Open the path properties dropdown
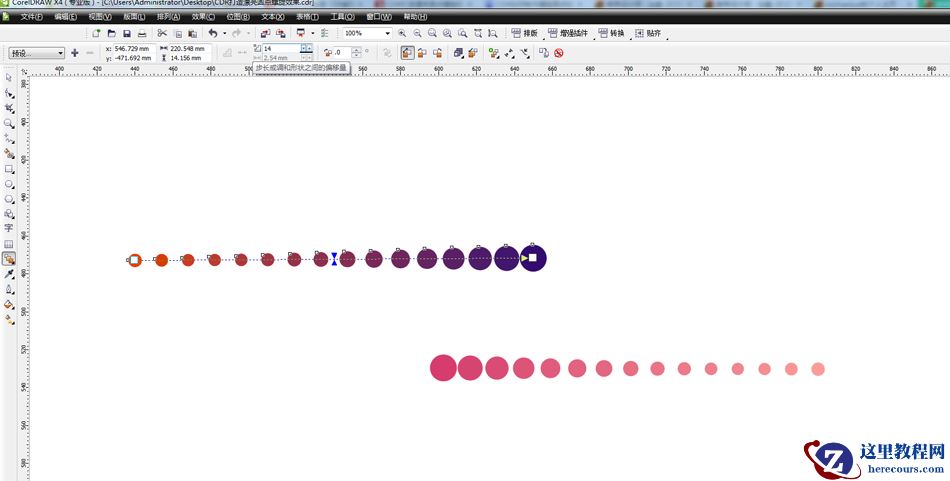 (525, 53)
